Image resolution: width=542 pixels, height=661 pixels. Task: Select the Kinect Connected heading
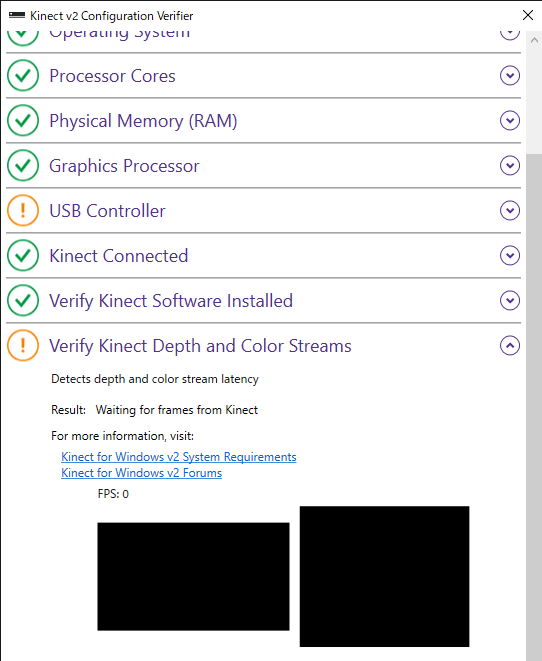118,256
